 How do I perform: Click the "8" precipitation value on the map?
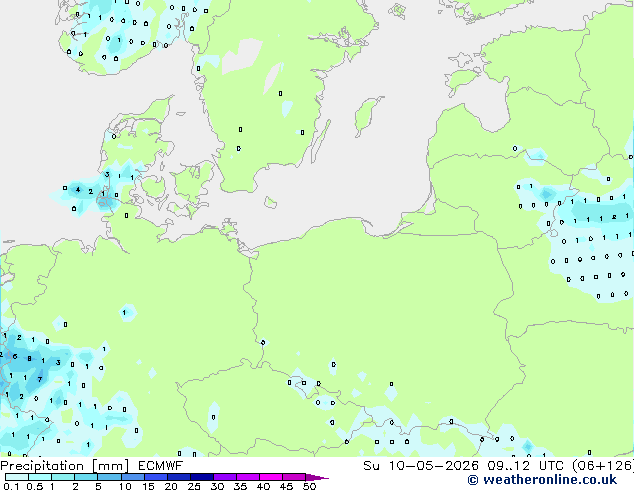[x=29, y=359]
